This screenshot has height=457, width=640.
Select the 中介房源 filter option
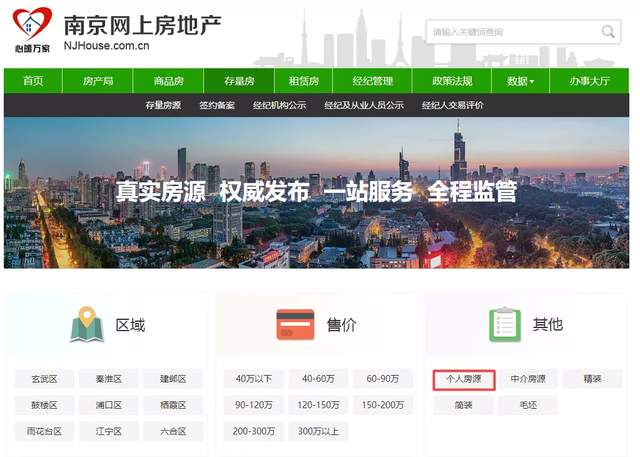tap(528, 379)
